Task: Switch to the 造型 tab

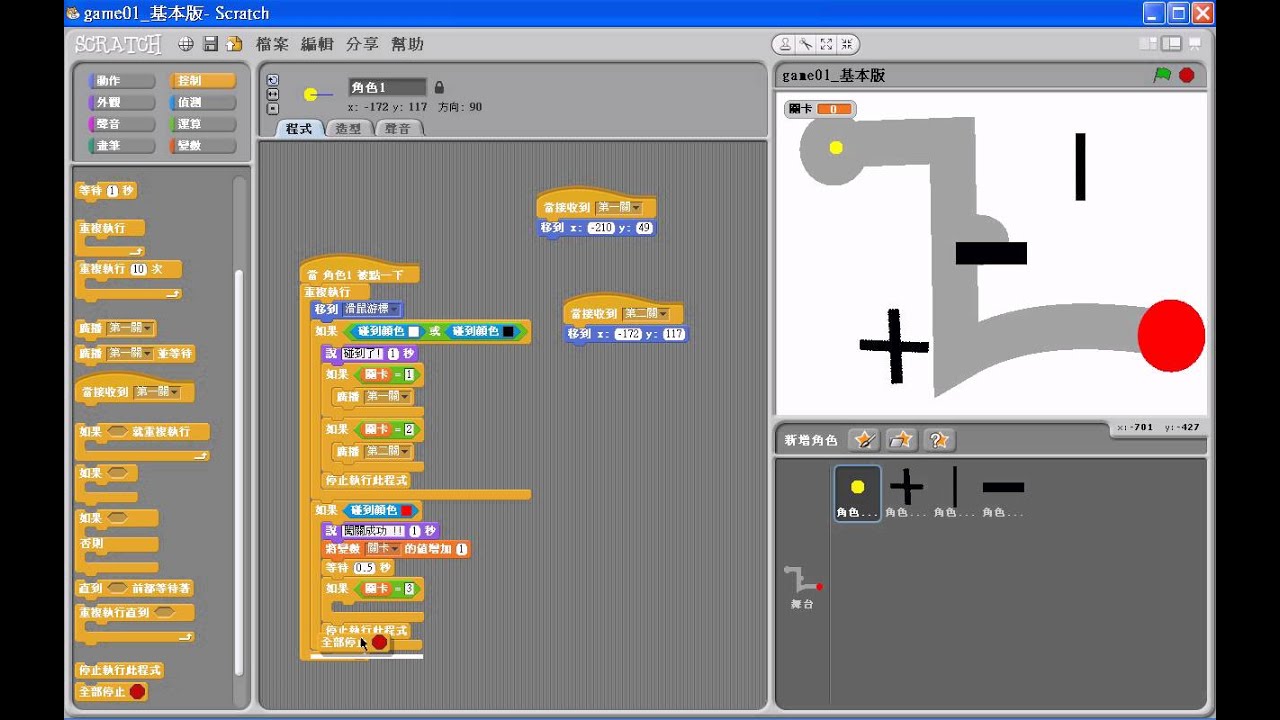Action: click(x=348, y=128)
